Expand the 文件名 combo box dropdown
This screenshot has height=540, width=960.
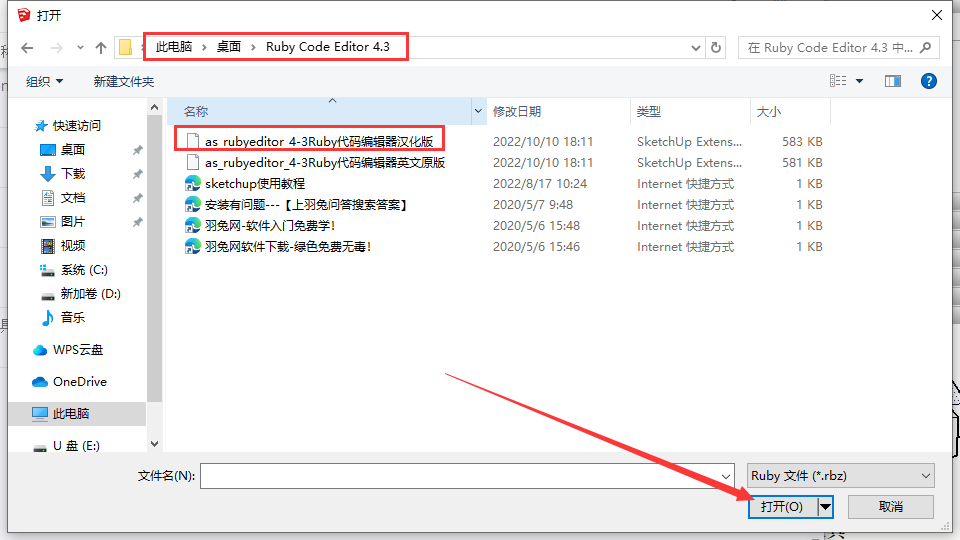point(726,476)
